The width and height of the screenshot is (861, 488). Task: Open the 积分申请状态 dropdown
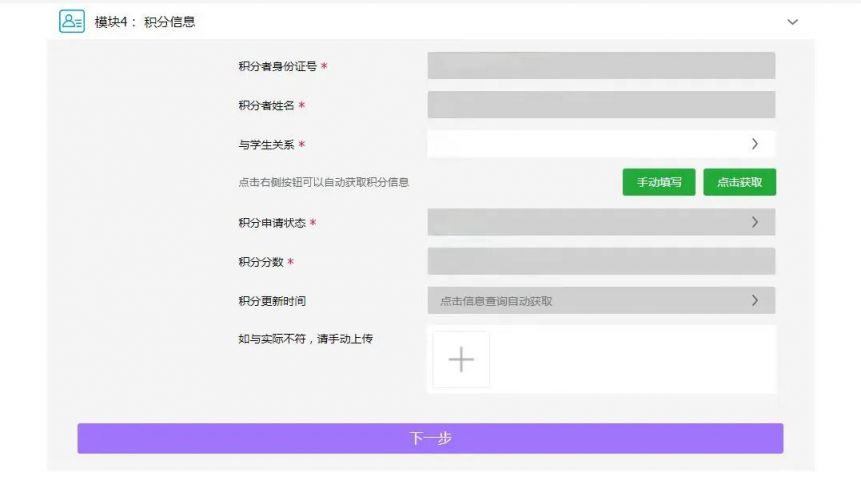tap(601, 222)
